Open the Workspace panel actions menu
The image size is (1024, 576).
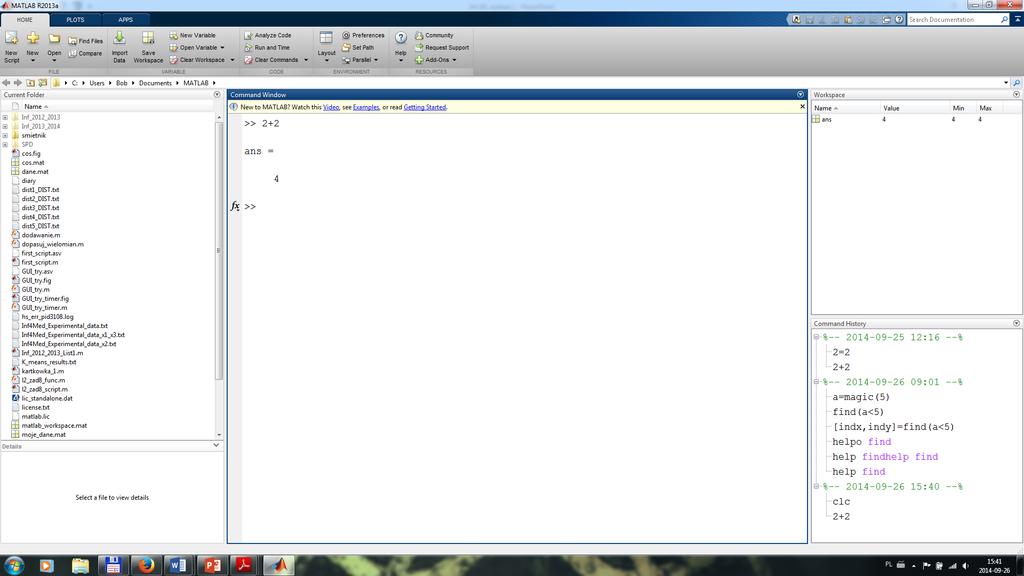1016,95
